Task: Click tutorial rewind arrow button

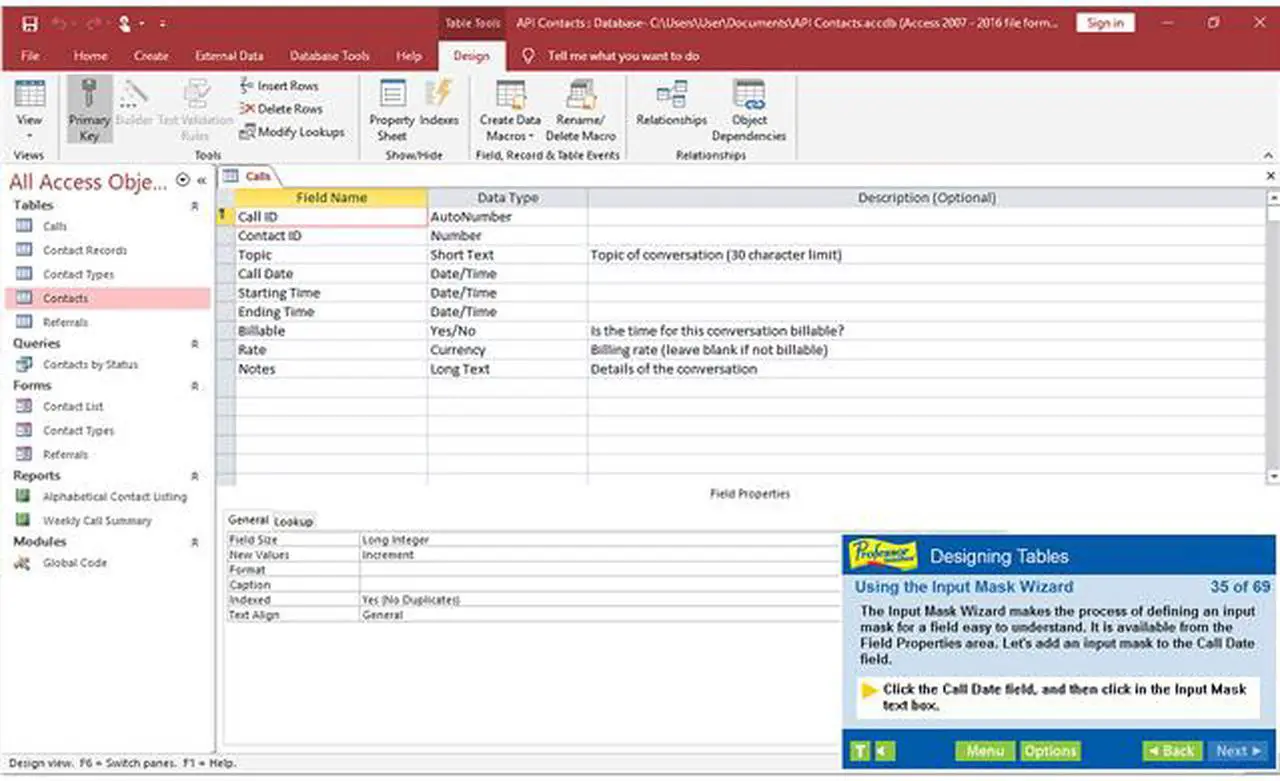Action: pyautogui.click(x=885, y=751)
